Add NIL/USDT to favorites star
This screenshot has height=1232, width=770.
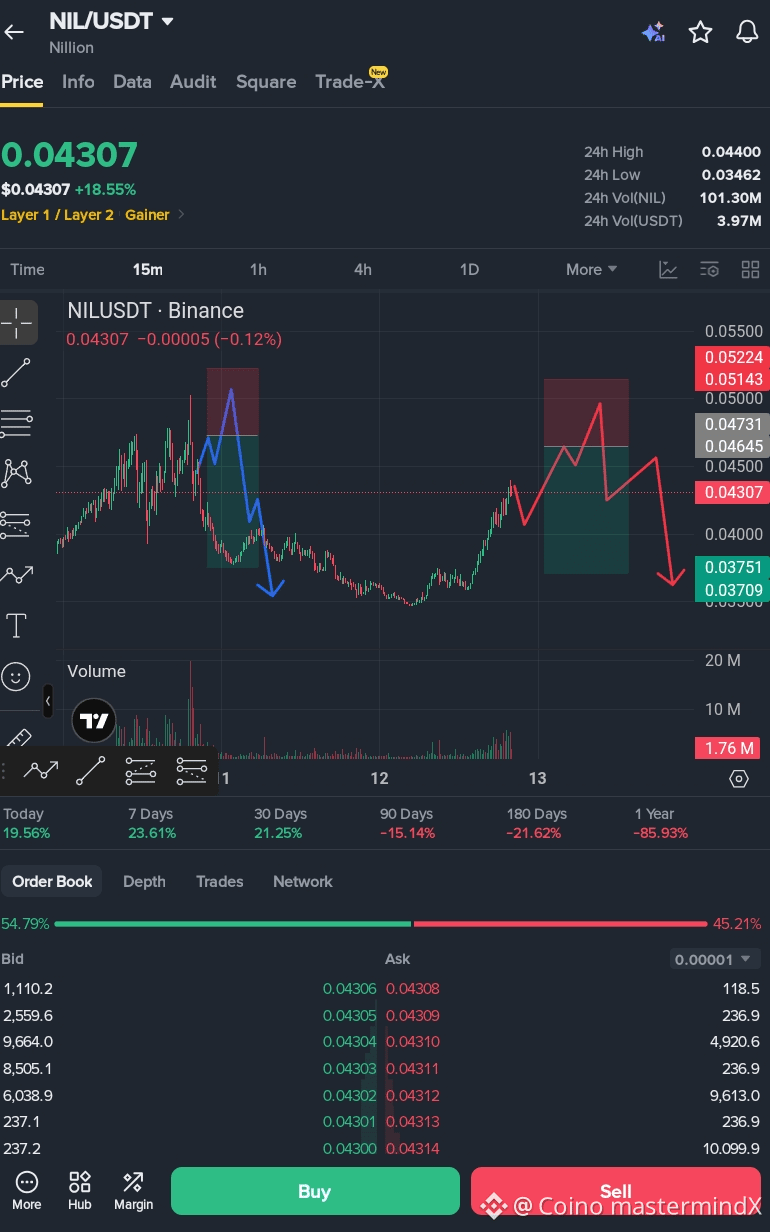pos(700,32)
